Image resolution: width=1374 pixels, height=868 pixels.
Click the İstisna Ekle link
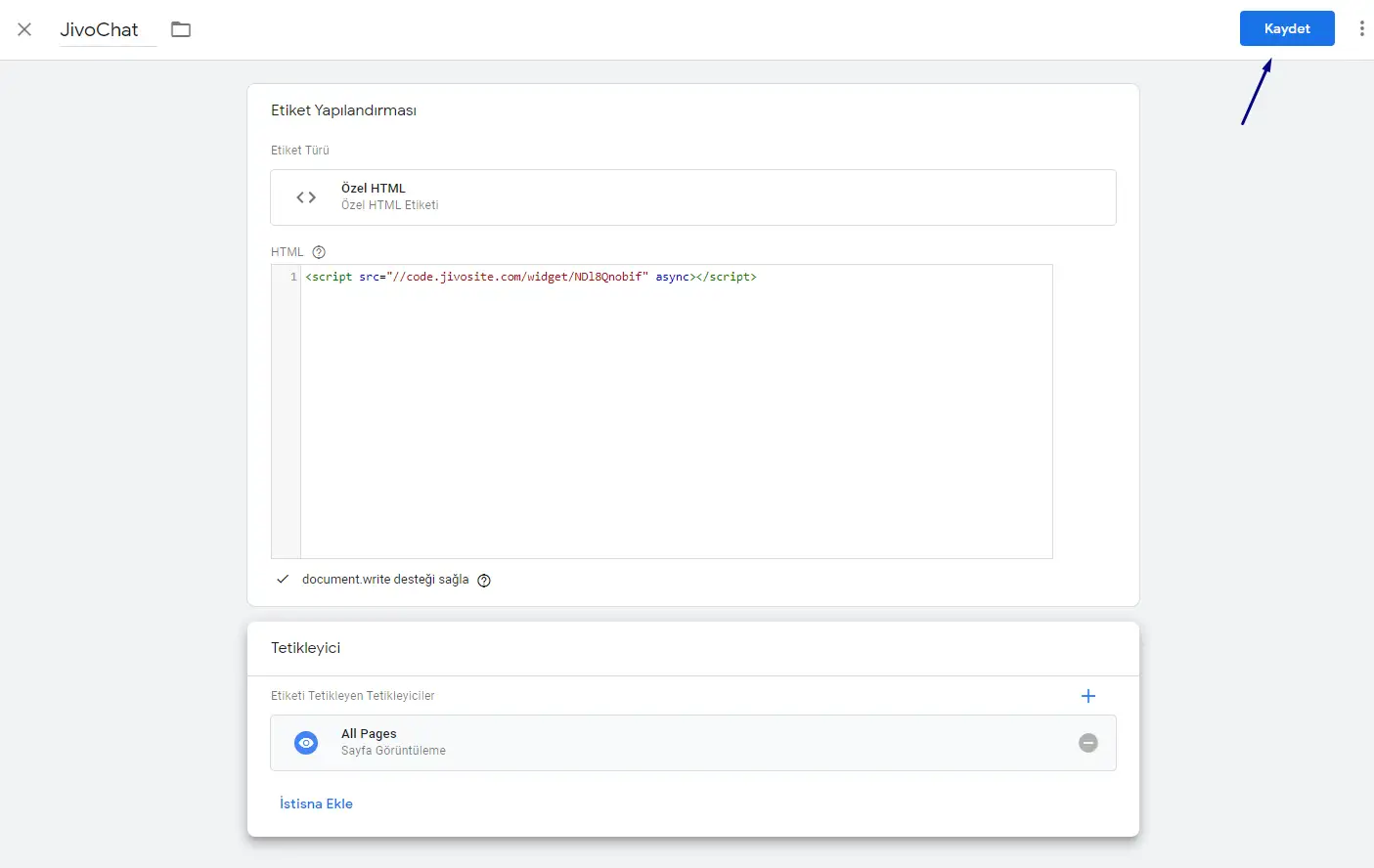point(316,803)
